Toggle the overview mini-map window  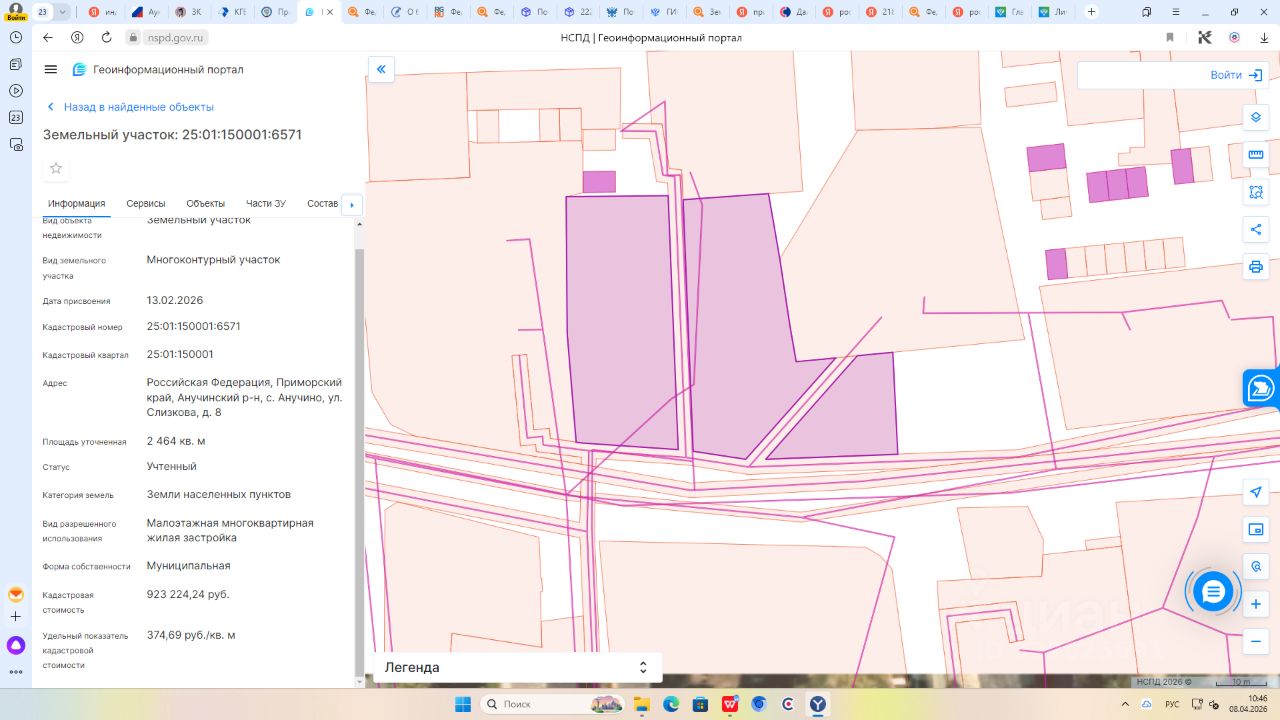click(1256, 529)
